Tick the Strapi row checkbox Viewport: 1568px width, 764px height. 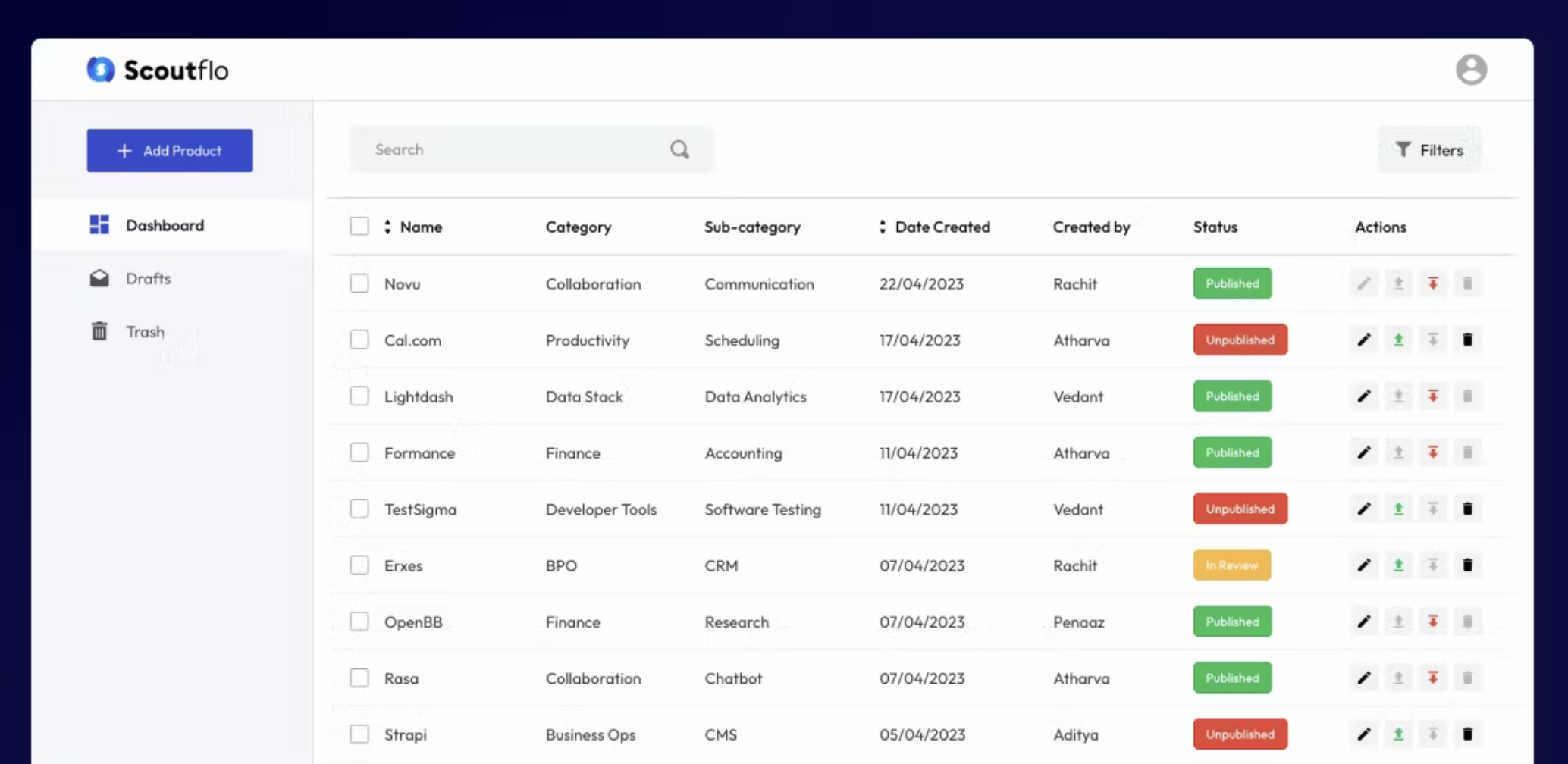[x=359, y=734]
